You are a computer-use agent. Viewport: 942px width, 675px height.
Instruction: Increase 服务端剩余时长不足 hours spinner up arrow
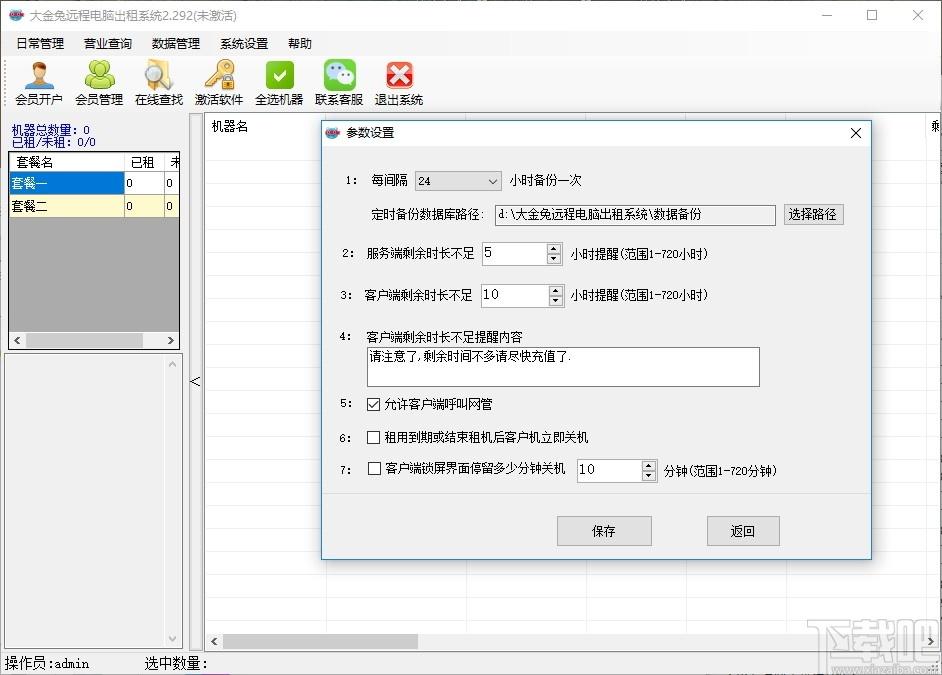pyautogui.click(x=554, y=249)
